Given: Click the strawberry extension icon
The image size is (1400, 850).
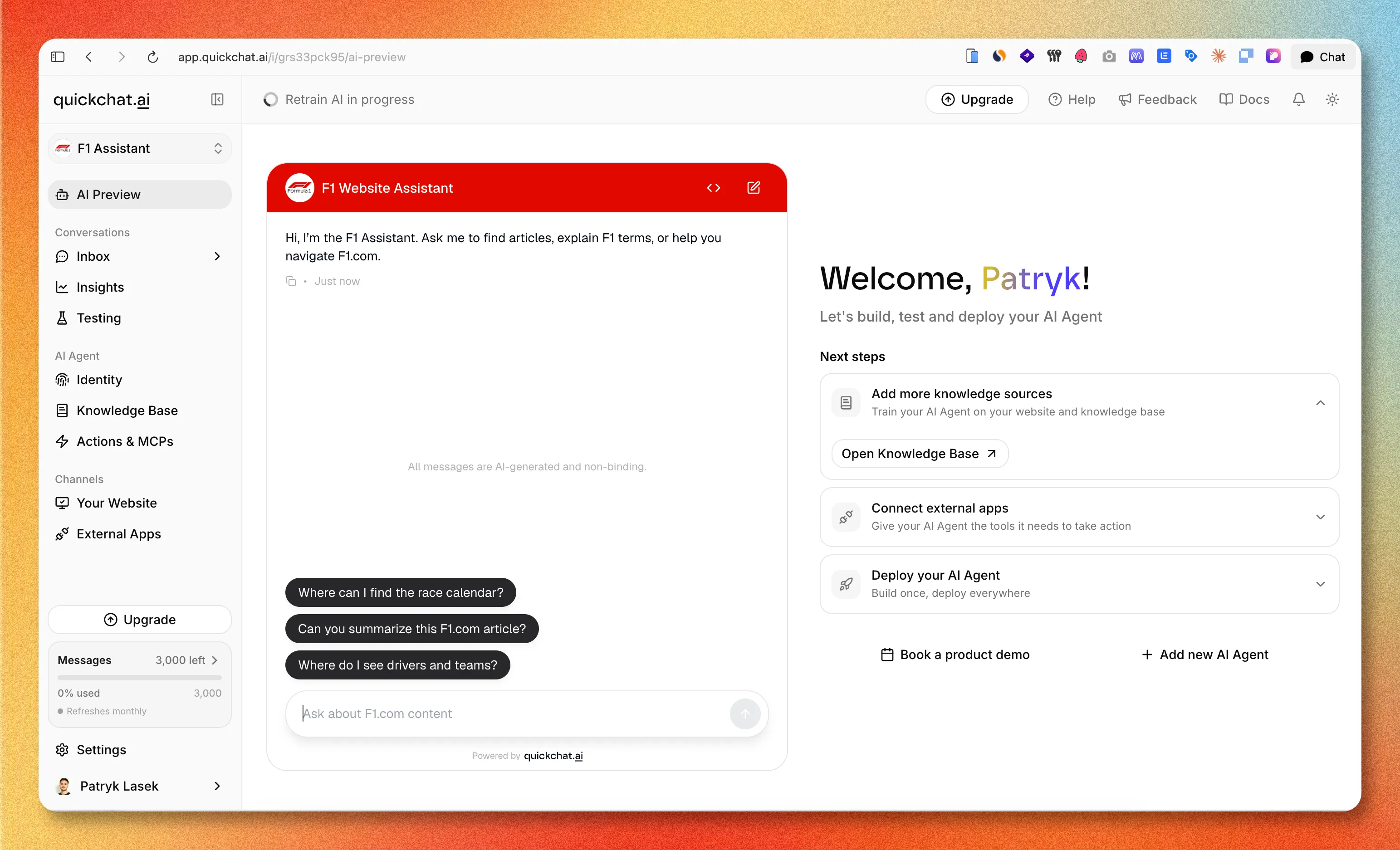Looking at the screenshot, I should [x=1081, y=56].
